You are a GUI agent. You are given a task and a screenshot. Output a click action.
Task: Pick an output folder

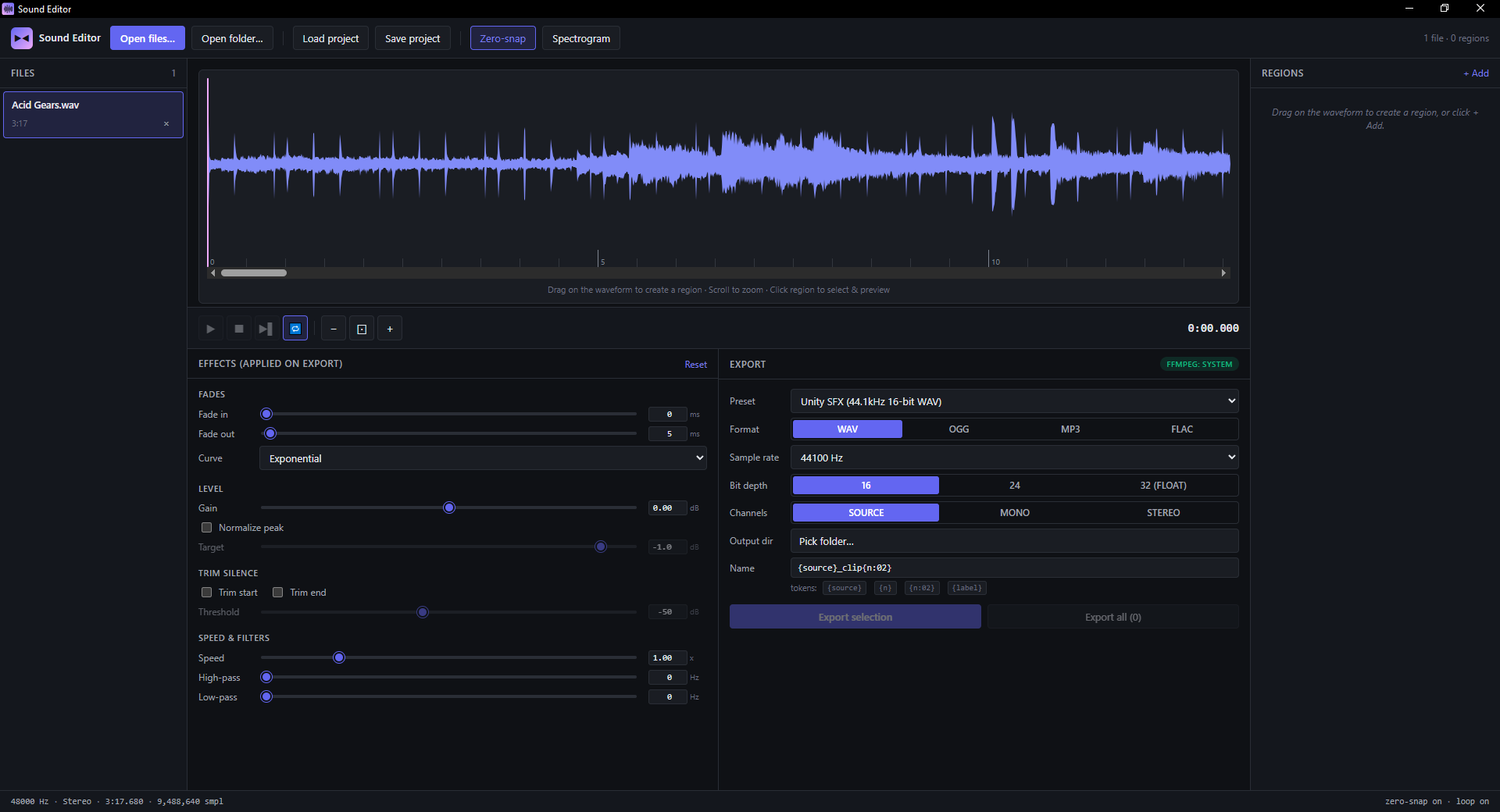(x=1015, y=541)
